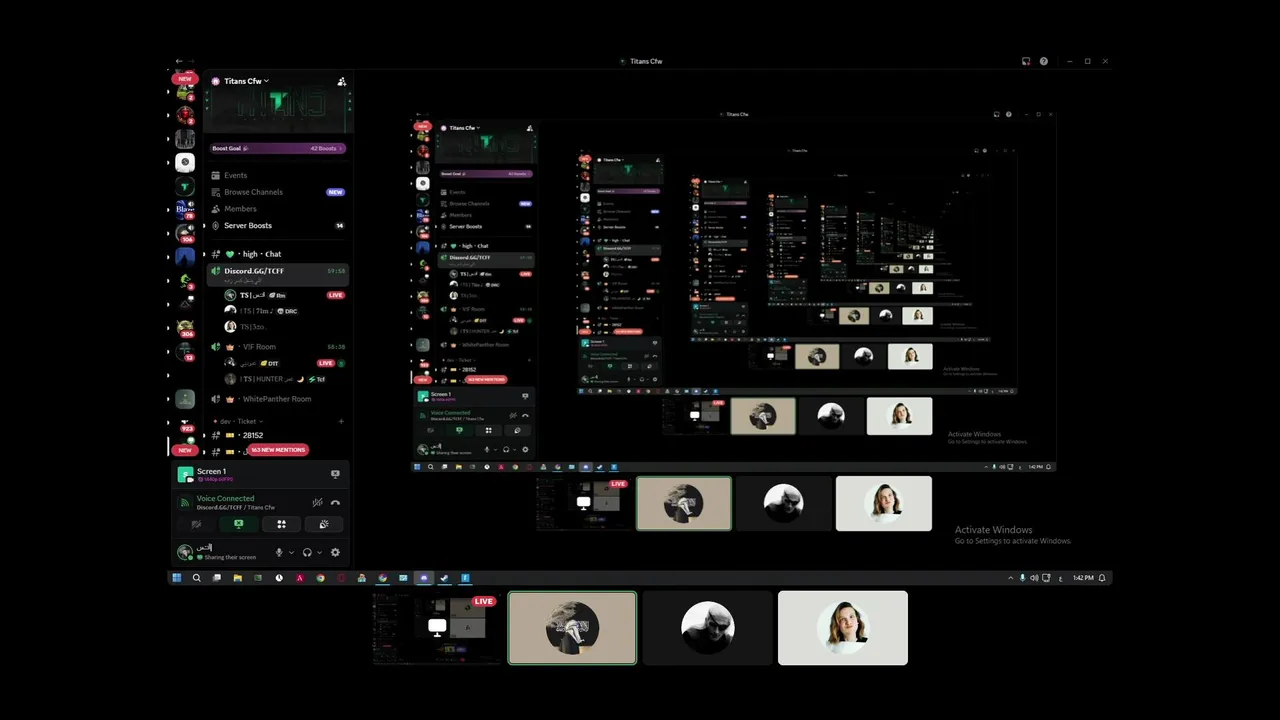This screenshot has width=1280, height=720.
Task: Open the Blaze server with 78 badge
Action: [185, 210]
